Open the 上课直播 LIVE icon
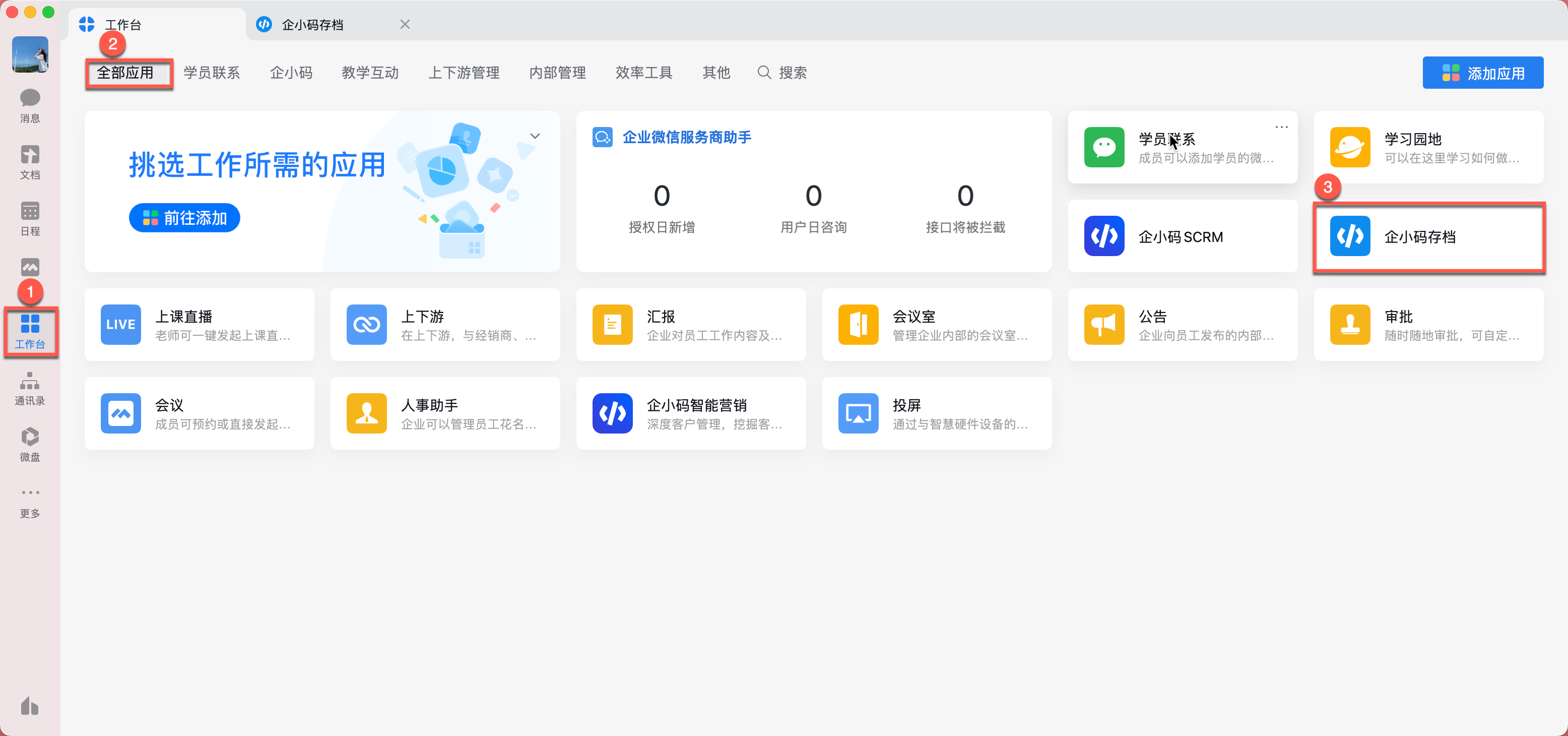This screenshot has width=1568, height=736. coord(120,325)
